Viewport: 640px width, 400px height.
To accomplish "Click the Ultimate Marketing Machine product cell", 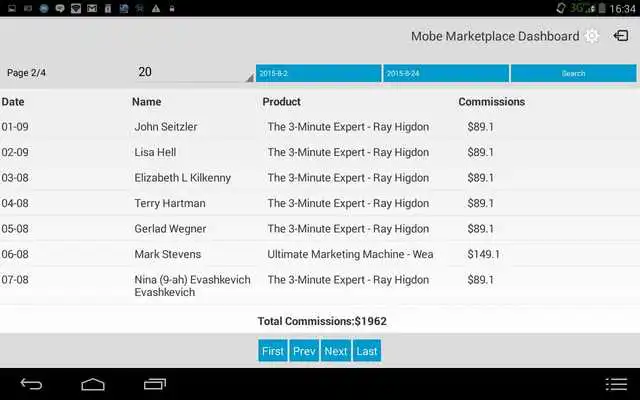I will pos(350,254).
